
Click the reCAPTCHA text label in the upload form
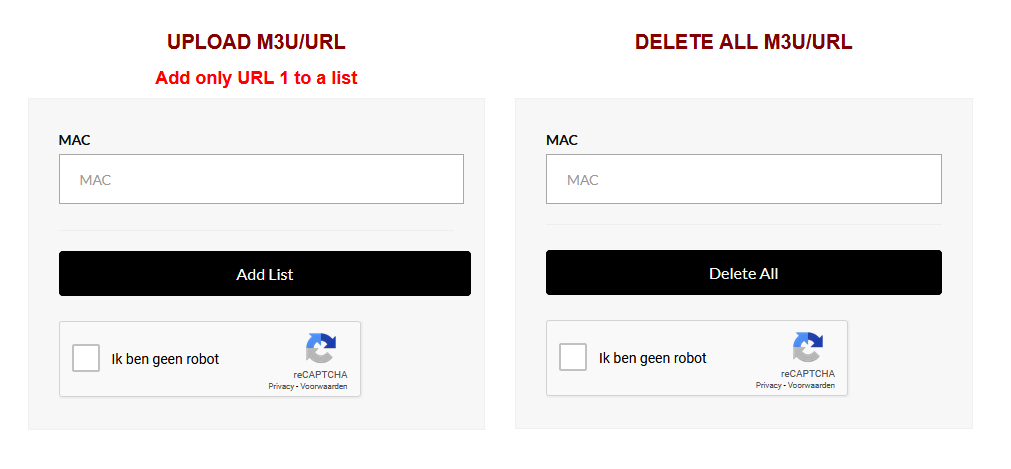(313, 375)
